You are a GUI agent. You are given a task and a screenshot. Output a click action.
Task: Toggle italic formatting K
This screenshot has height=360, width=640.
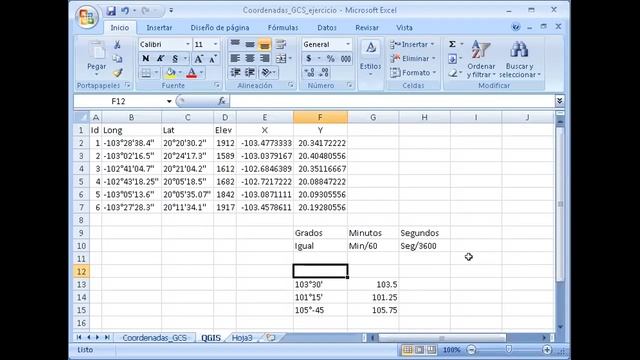coord(160,58)
